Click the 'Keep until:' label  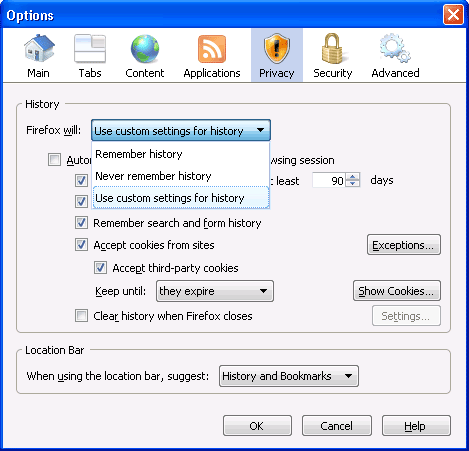pyautogui.click(x=120, y=291)
